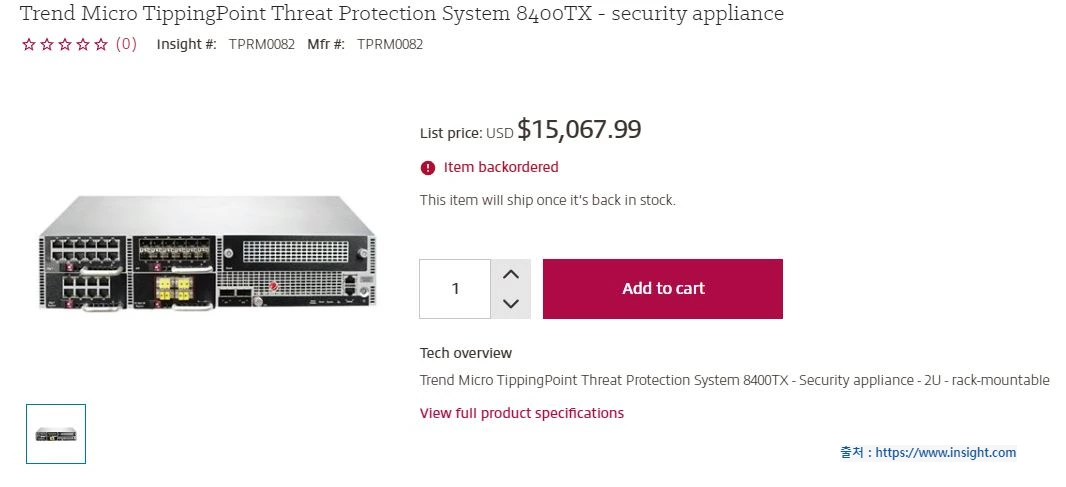Click the fourth rating star
The image size is (1066, 487).
pos(82,44)
